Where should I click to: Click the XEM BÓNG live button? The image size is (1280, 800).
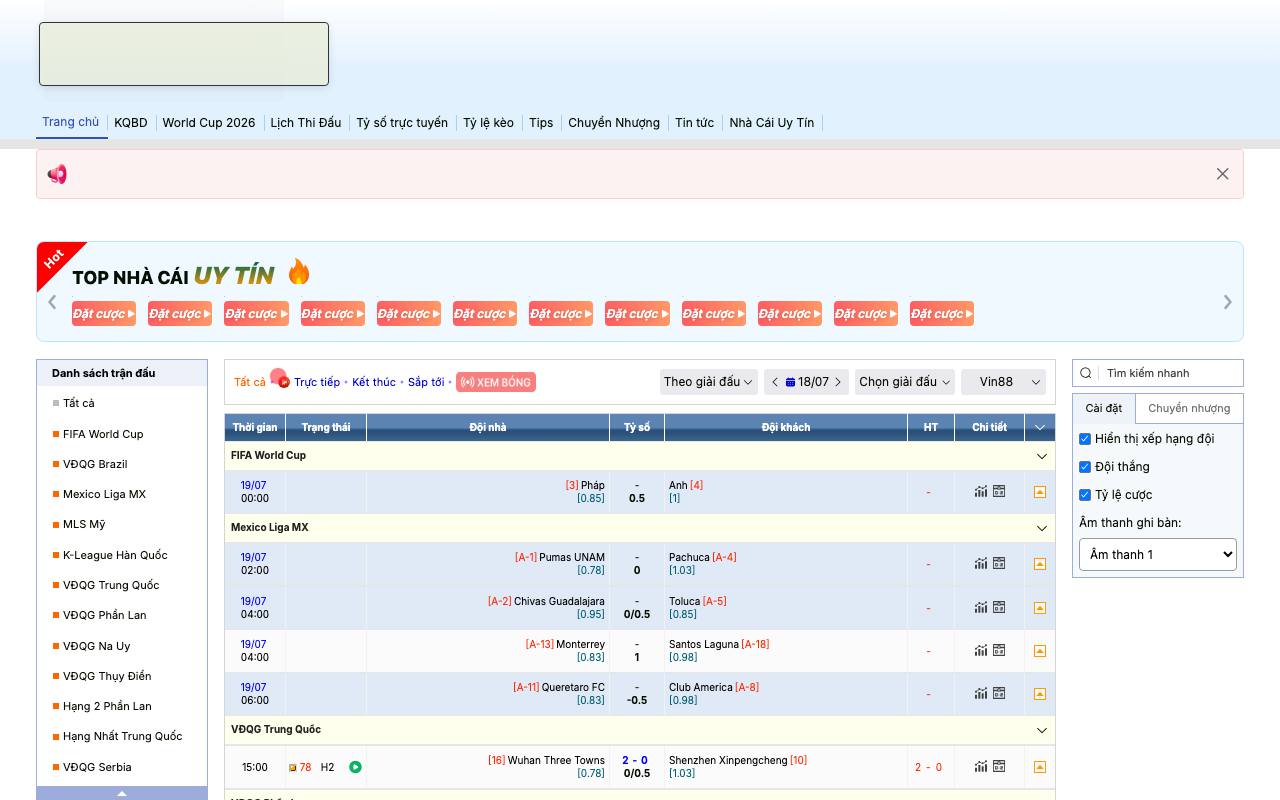pos(496,382)
